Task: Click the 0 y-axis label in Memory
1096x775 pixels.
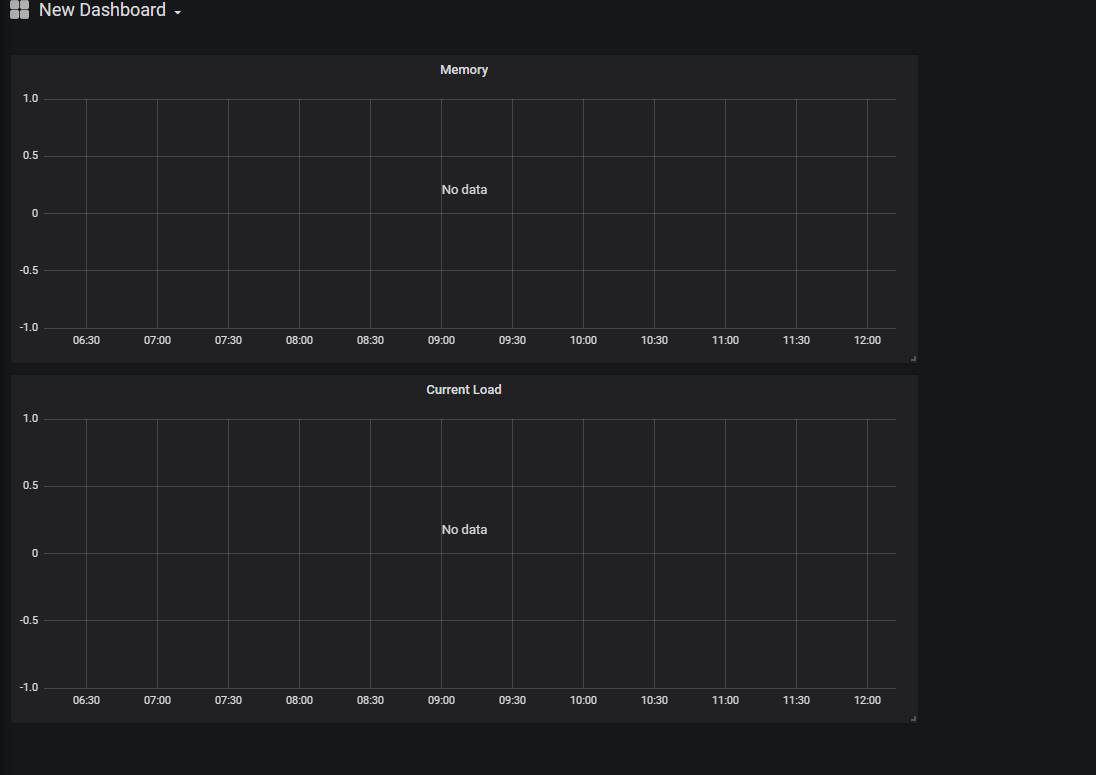Action: click(35, 213)
